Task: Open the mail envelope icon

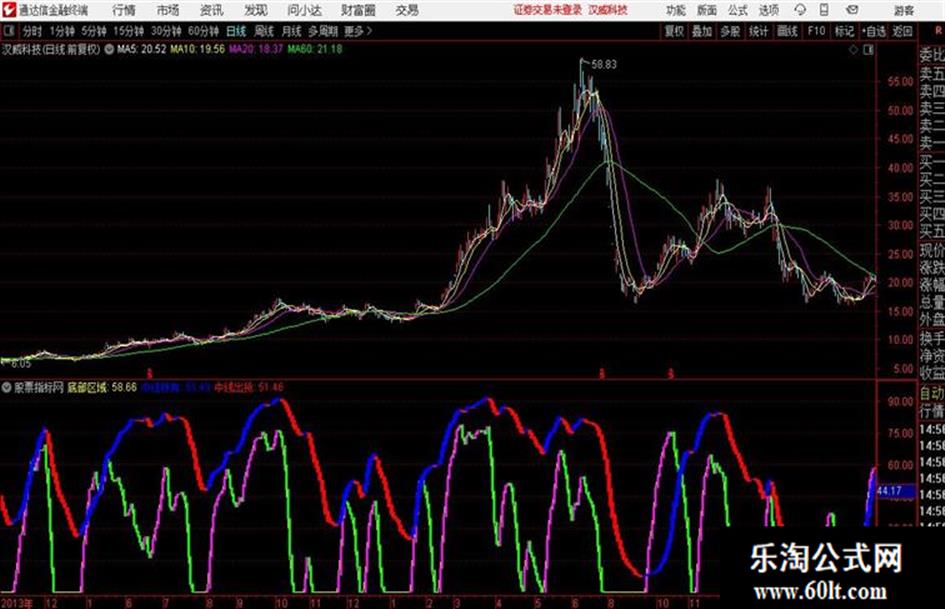Action: pos(852,10)
